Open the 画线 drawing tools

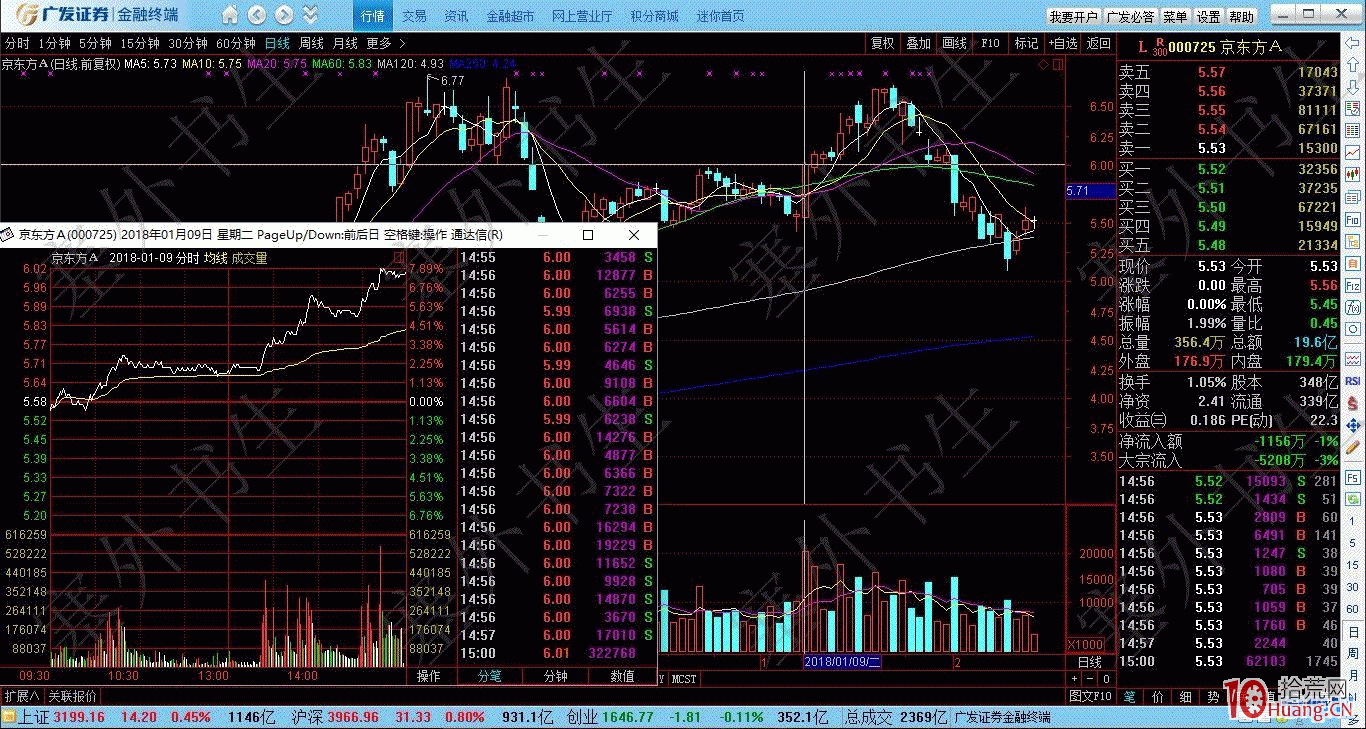coord(955,43)
